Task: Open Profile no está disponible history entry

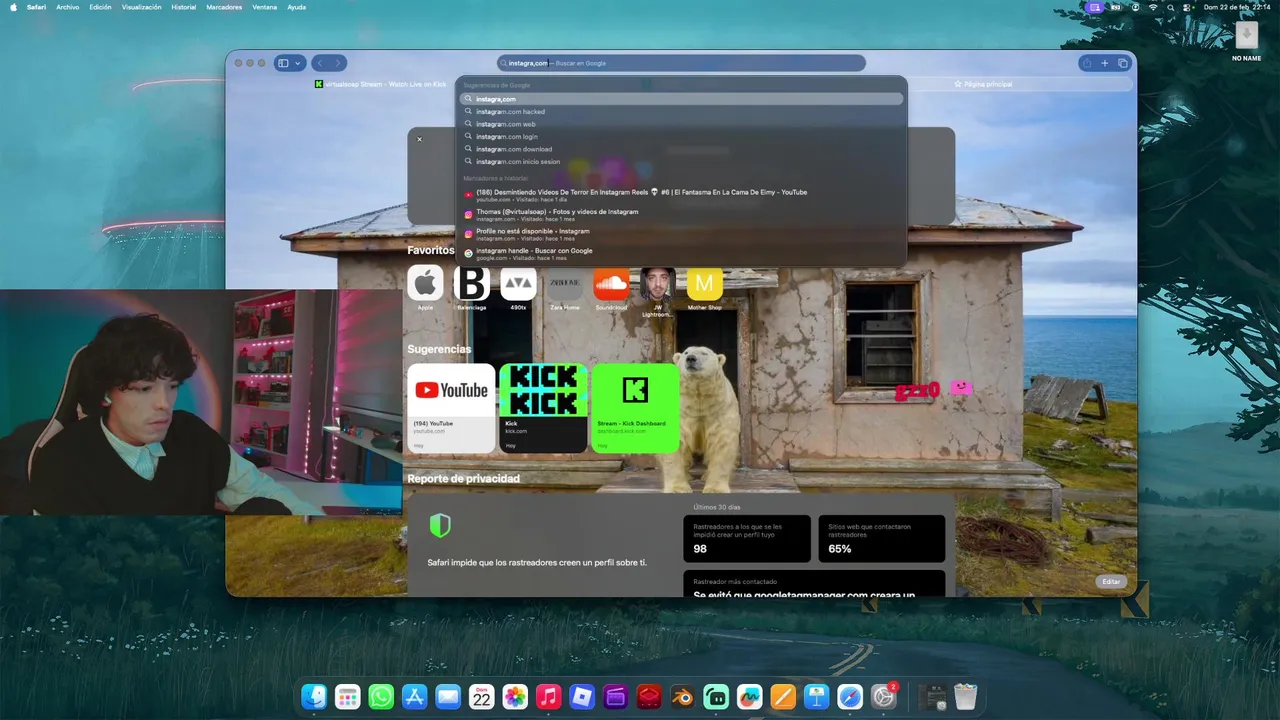Action: pyautogui.click(x=681, y=234)
